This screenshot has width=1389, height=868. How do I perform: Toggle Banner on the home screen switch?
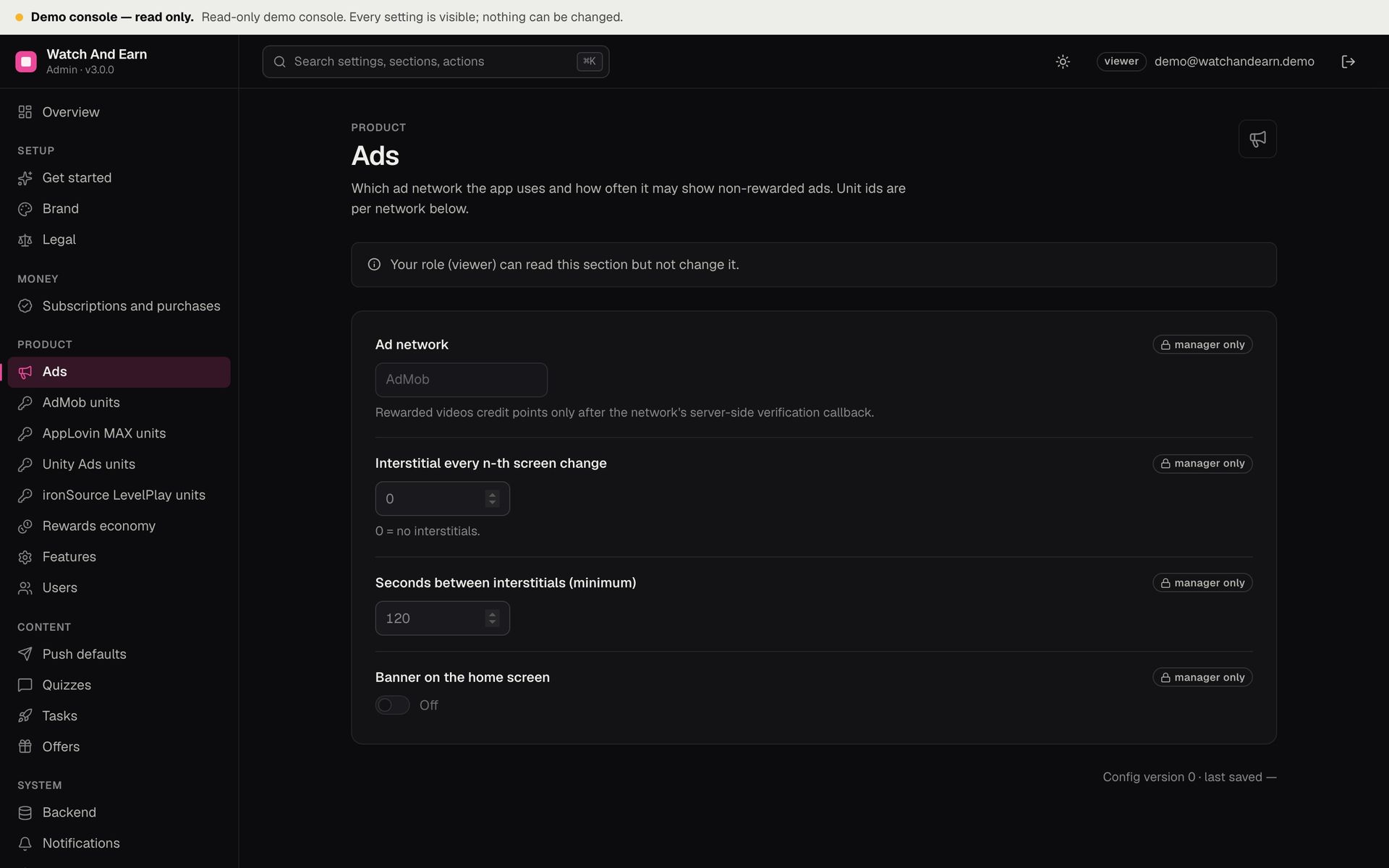(x=392, y=705)
